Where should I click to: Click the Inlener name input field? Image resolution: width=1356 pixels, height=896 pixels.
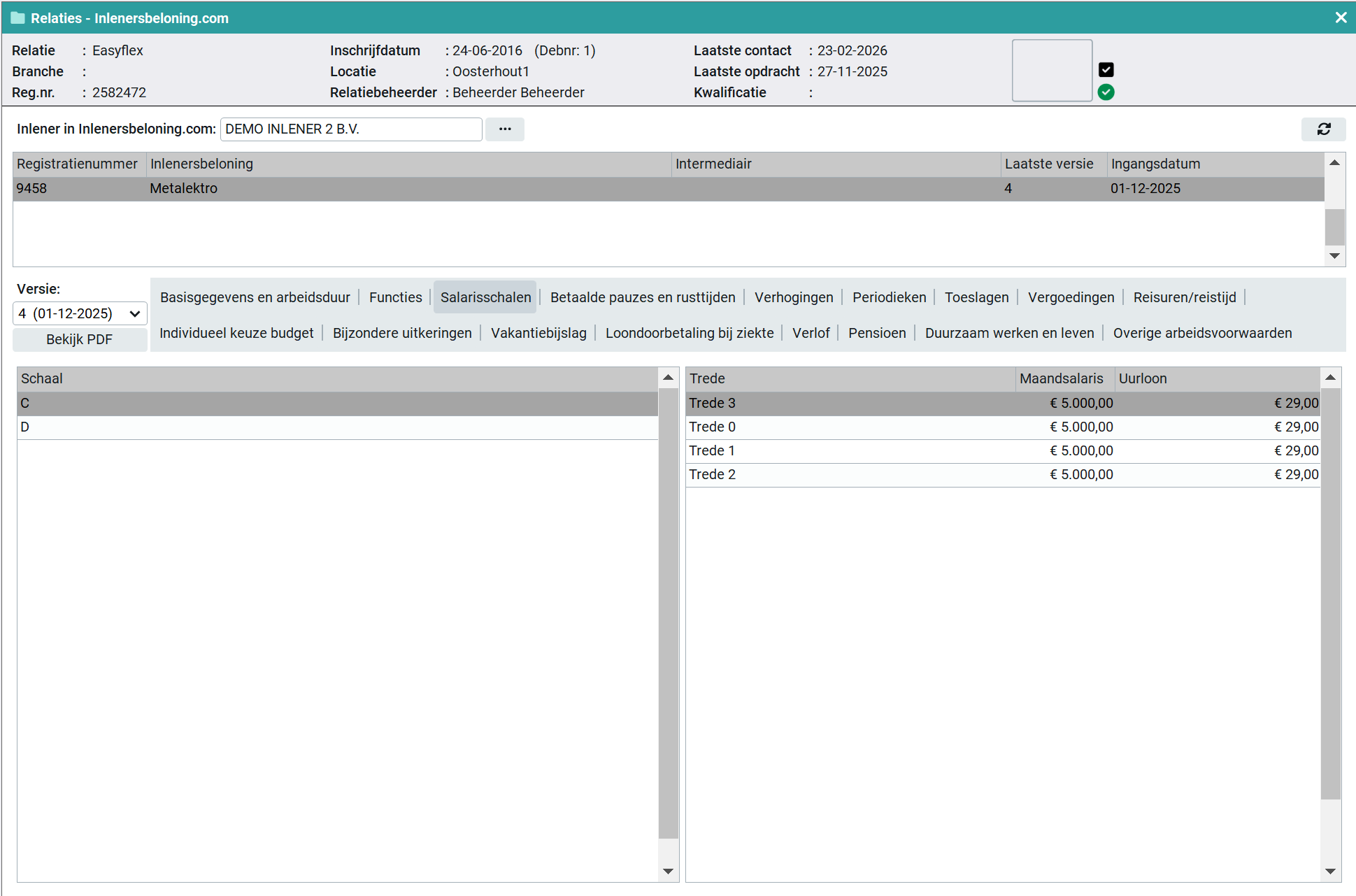350,129
